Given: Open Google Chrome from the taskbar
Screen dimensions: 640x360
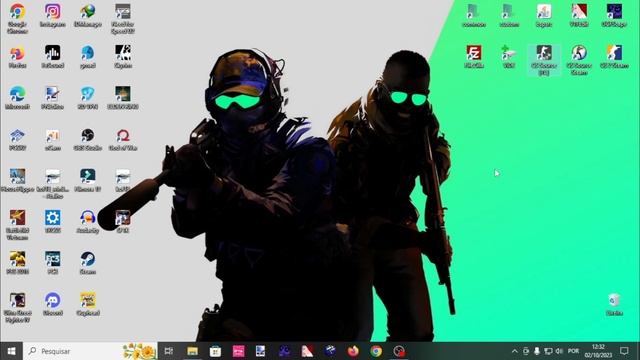Looking at the screenshot, I should pyautogui.click(x=376, y=351).
